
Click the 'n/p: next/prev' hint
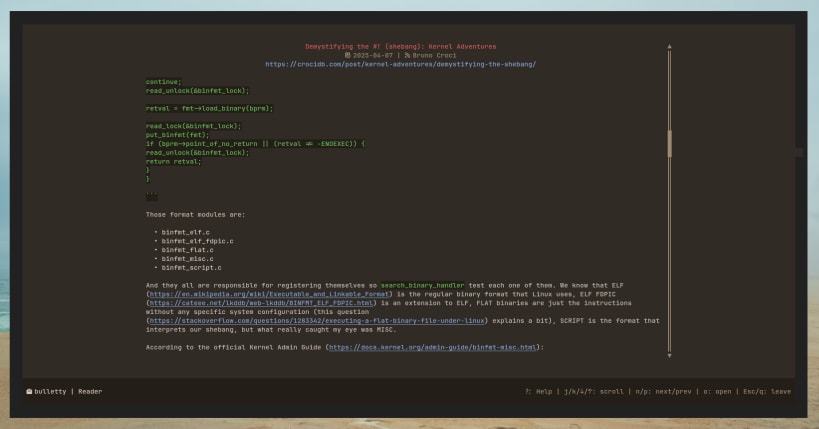point(663,391)
